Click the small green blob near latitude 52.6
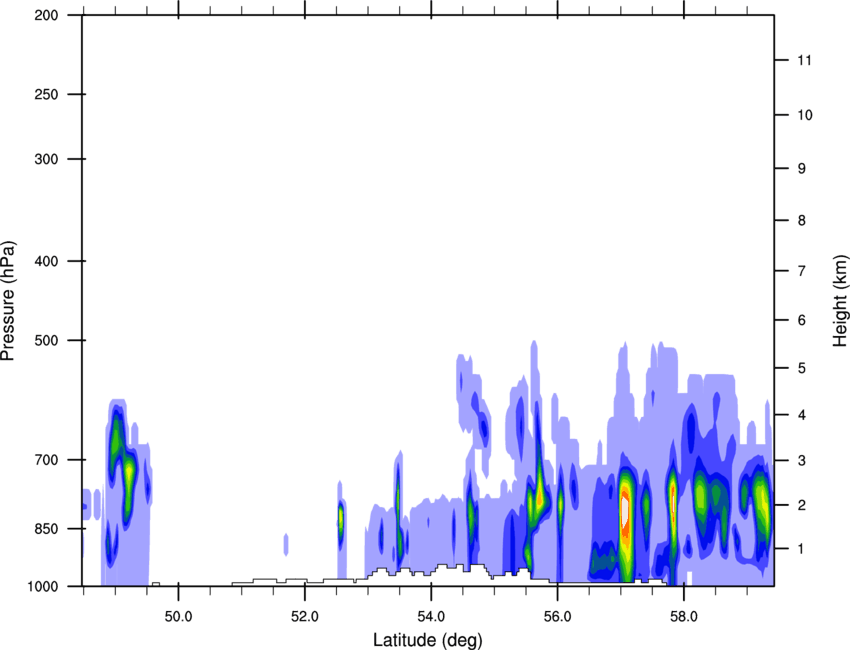Viewport: 850px width, 650px height. [340, 518]
